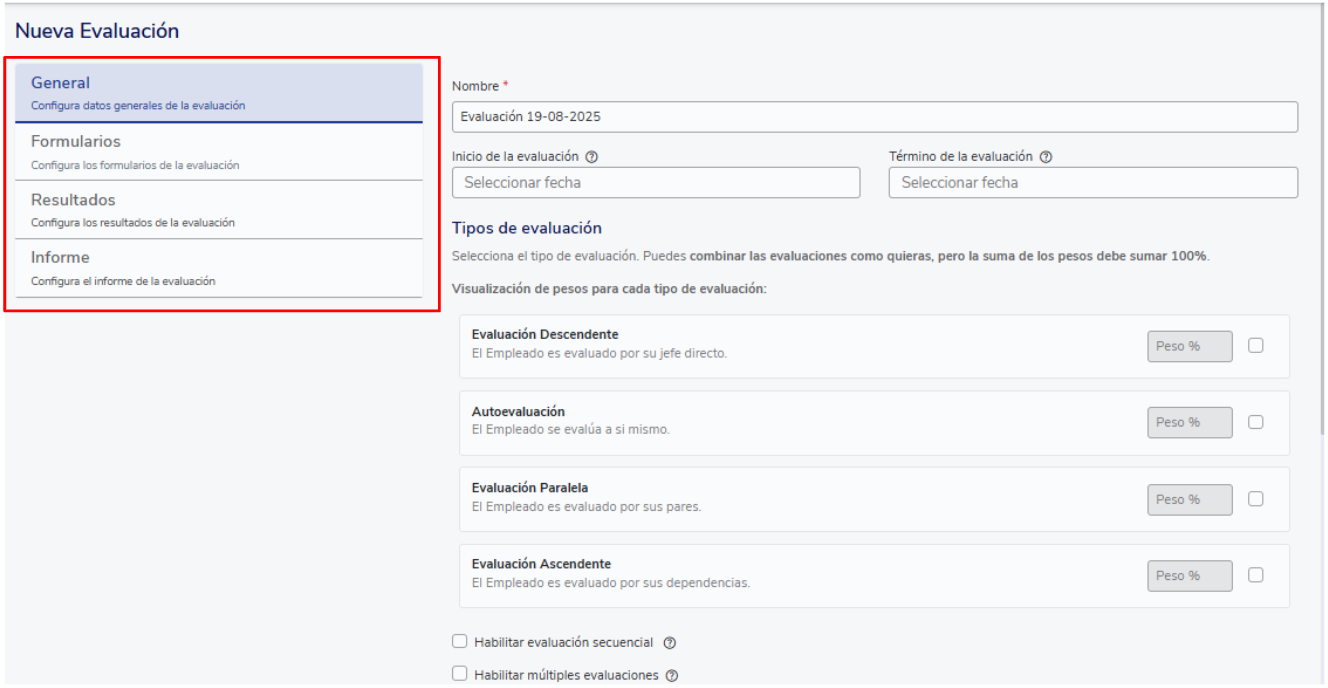Click Peso % field for Autoevaluación
Viewport: 1328px width, 688px height.
pos(1189,422)
